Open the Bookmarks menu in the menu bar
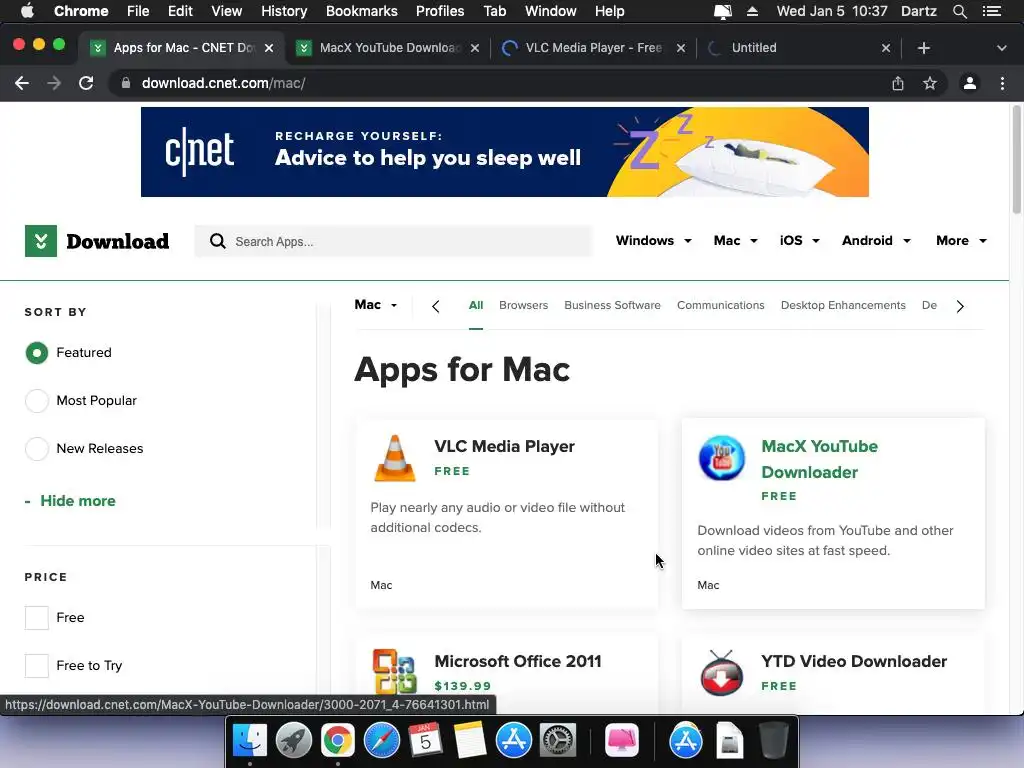1024x768 pixels. 361,11
